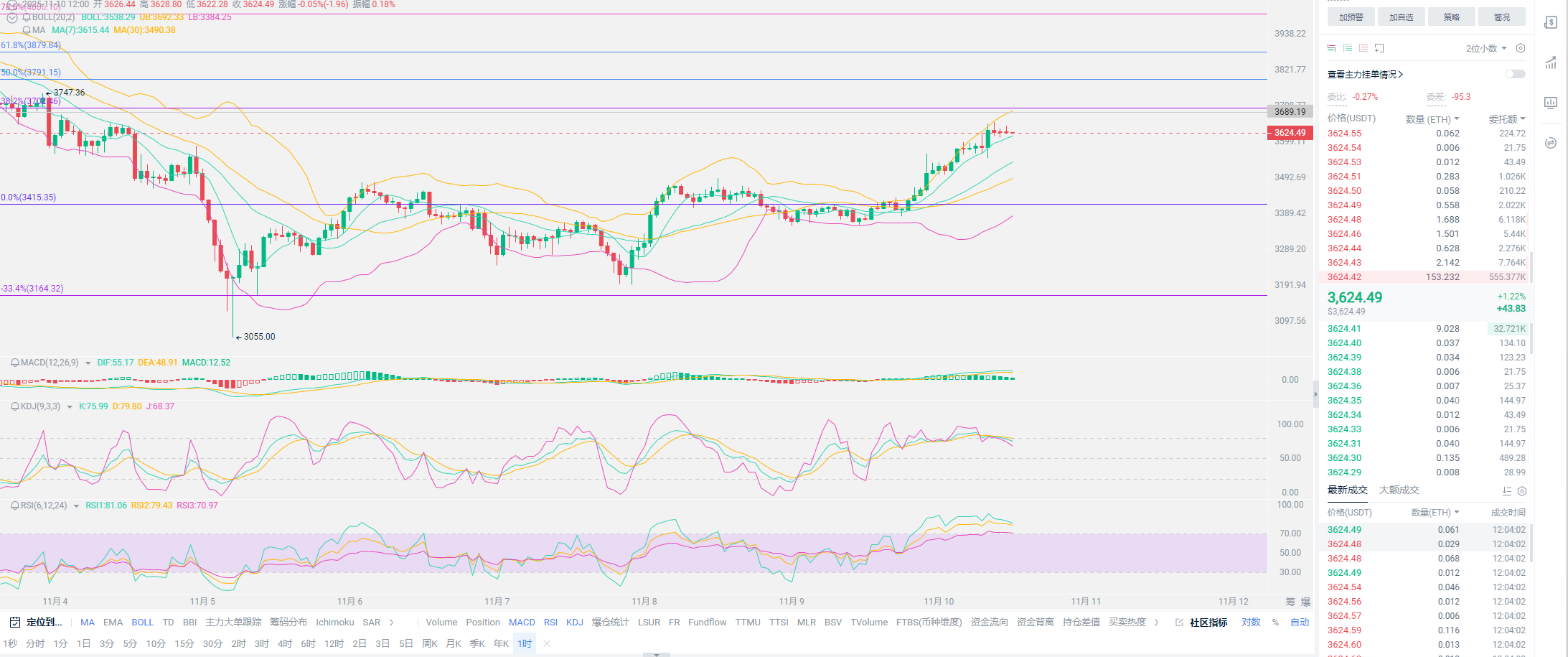Show combined buy/sell order book view icon

click(1331, 48)
